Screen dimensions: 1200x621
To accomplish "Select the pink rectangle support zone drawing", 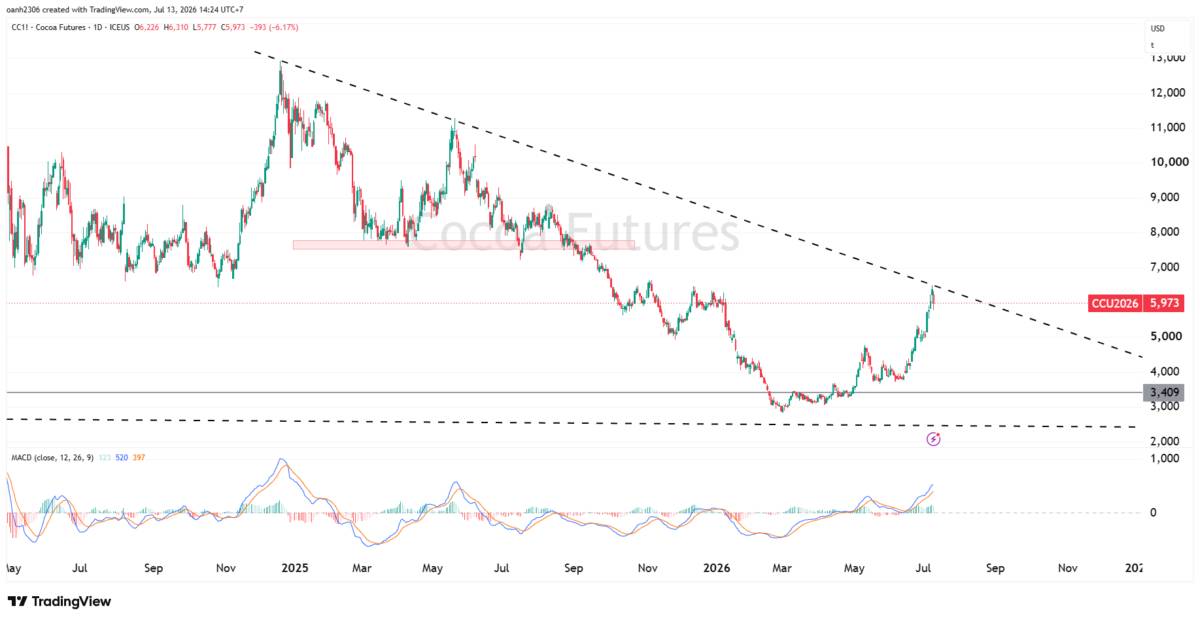I will coord(463,244).
